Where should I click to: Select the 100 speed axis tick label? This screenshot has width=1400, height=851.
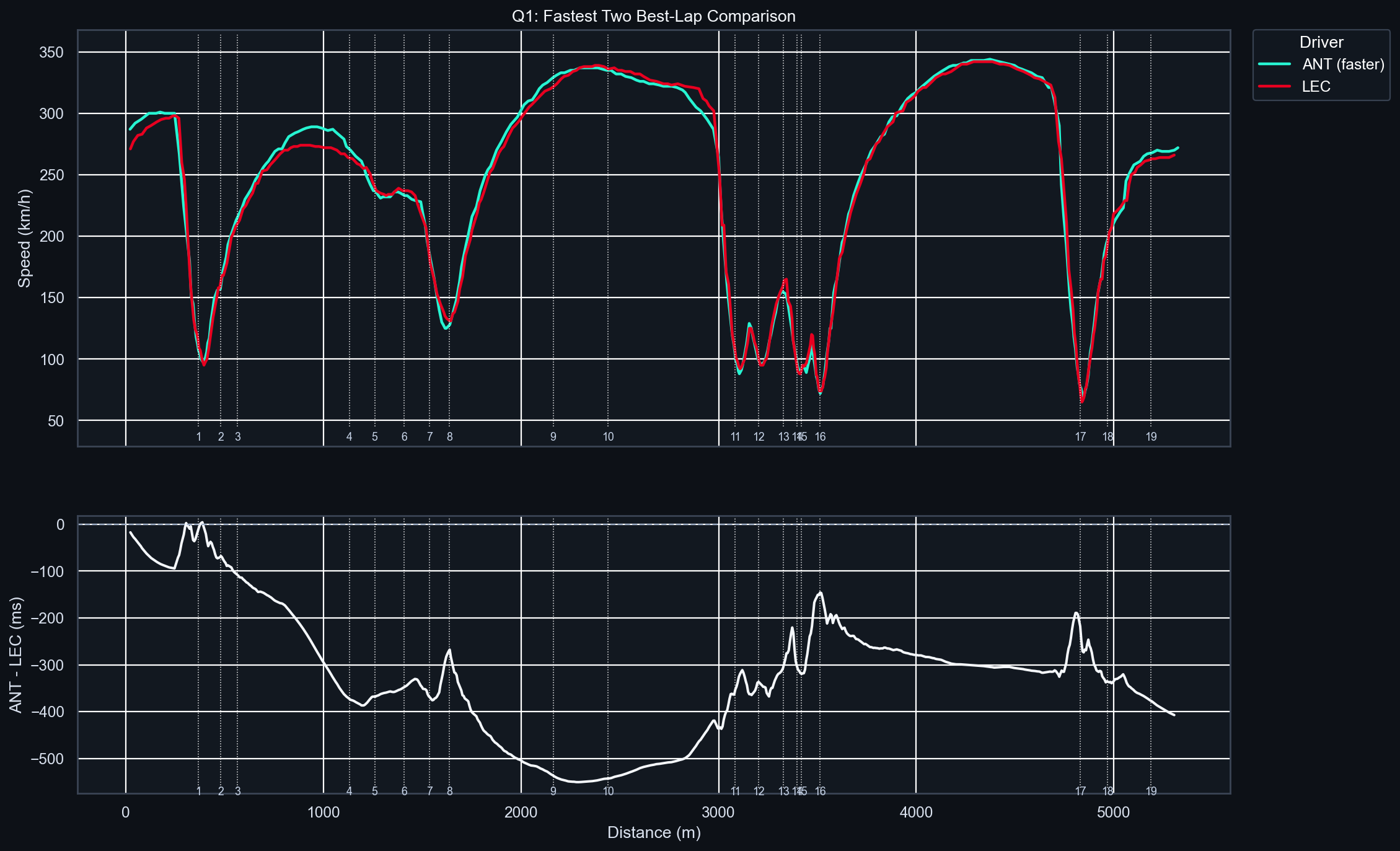pyautogui.click(x=51, y=359)
